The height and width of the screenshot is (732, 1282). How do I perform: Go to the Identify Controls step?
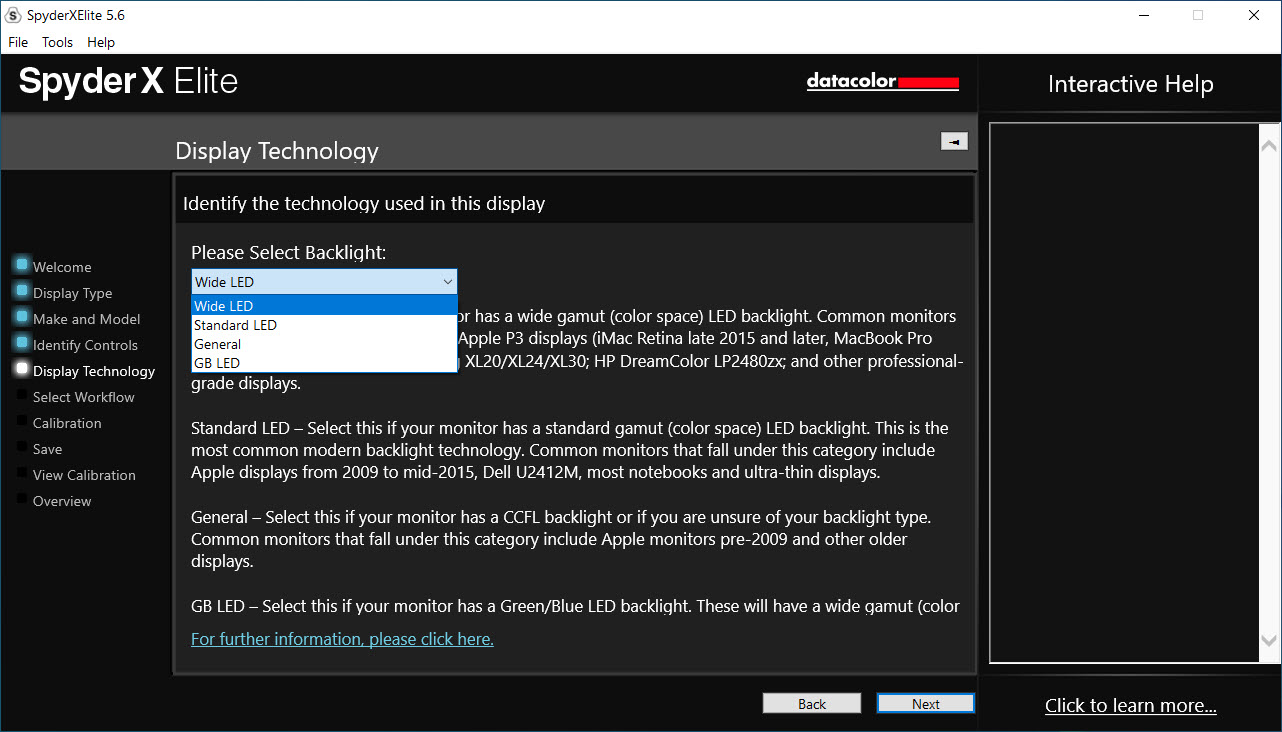85,345
